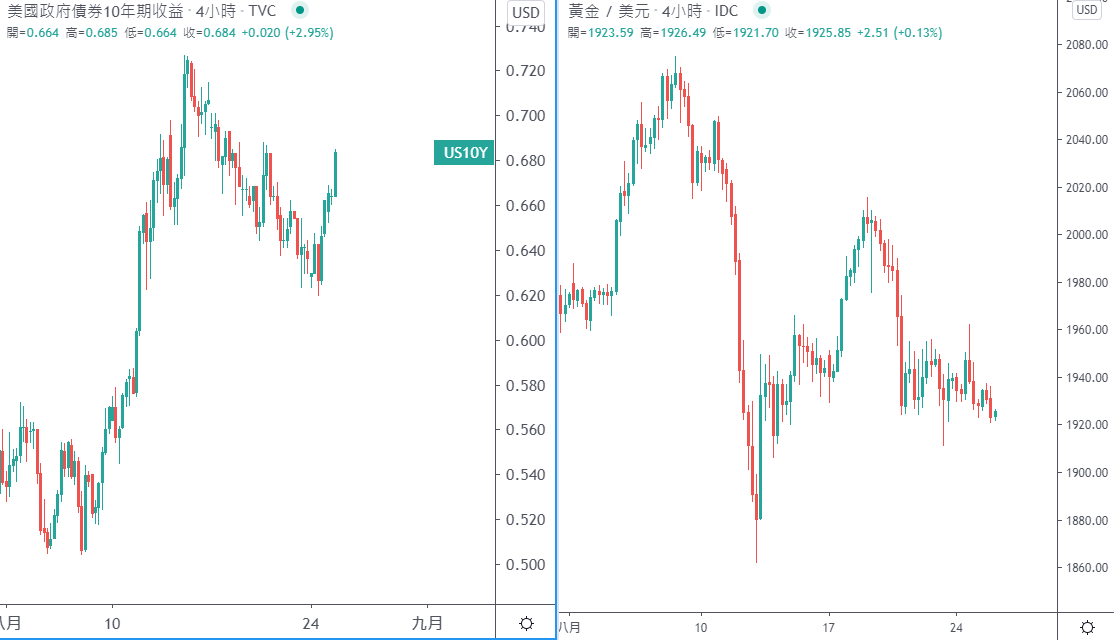
Task: Open right chart settings gear icon
Action: [1087, 627]
